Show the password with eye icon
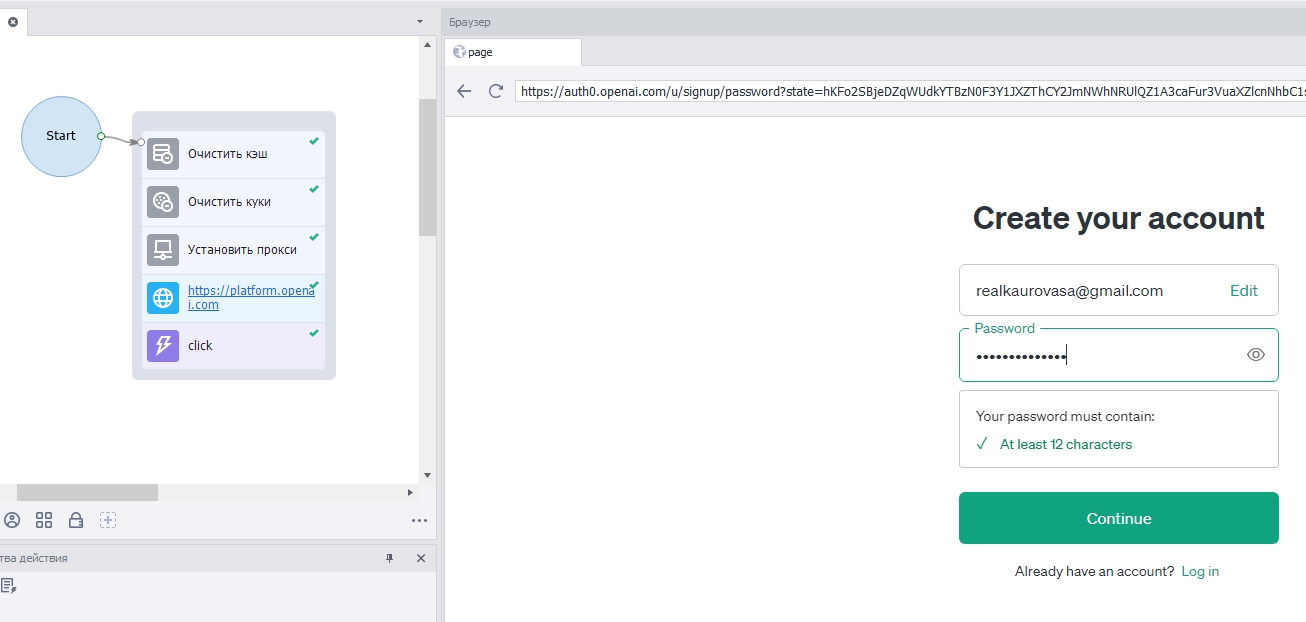Image resolution: width=1306 pixels, height=622 pixels. pos(1256,354)
